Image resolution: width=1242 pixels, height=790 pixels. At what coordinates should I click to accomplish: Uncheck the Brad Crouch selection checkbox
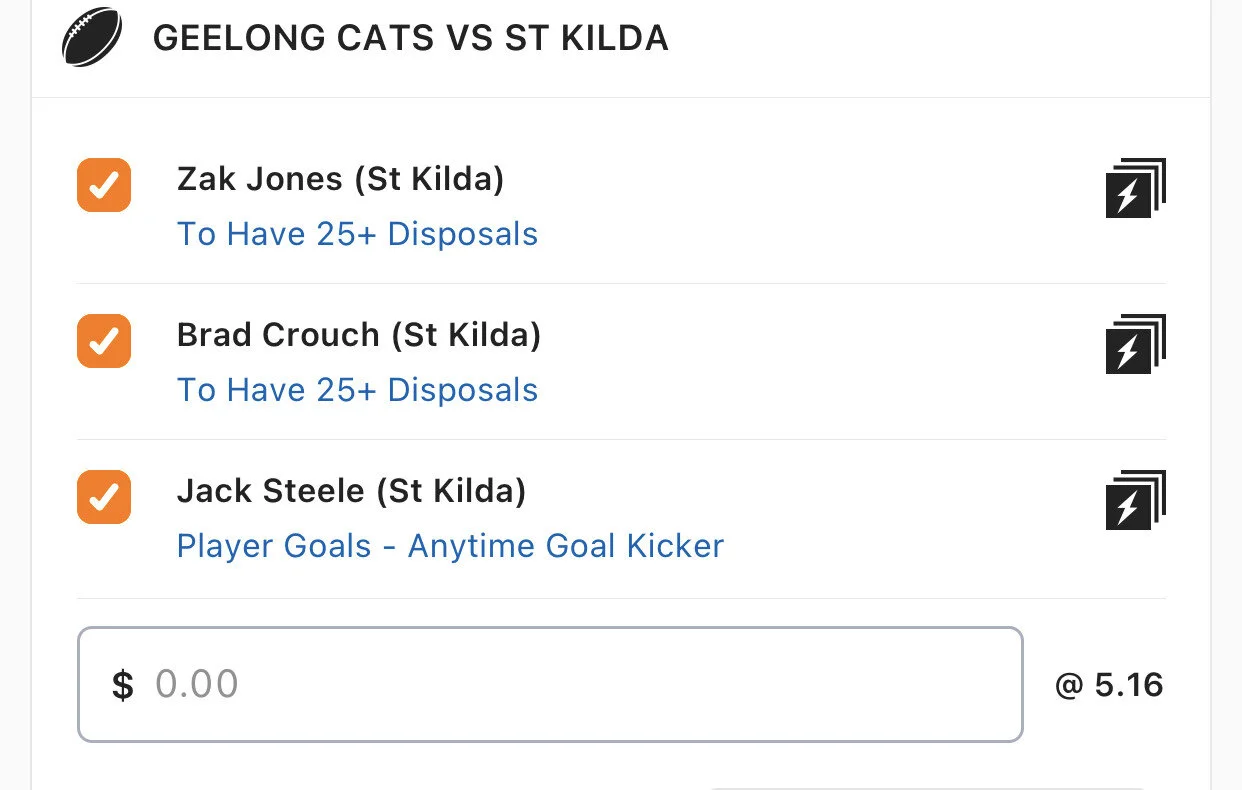pyautogui.click(x=104, y=341)
